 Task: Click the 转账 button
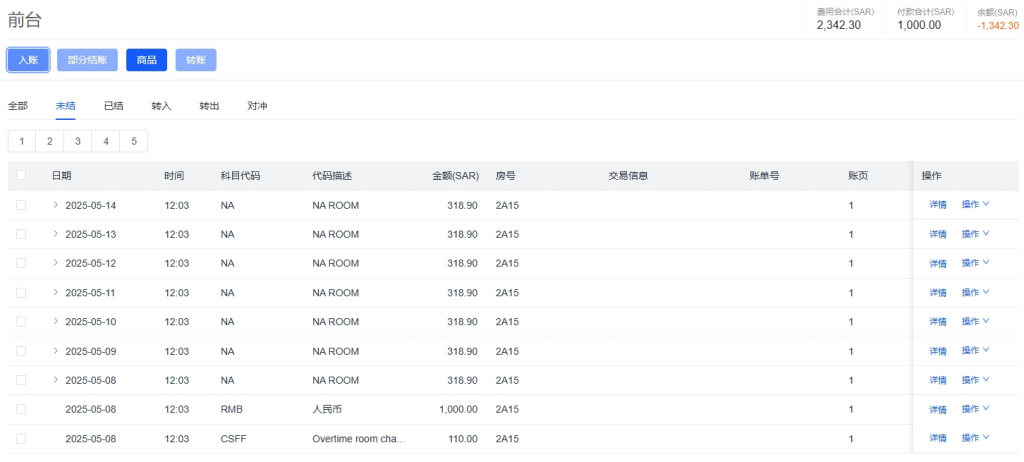click(x=195, y=60)
